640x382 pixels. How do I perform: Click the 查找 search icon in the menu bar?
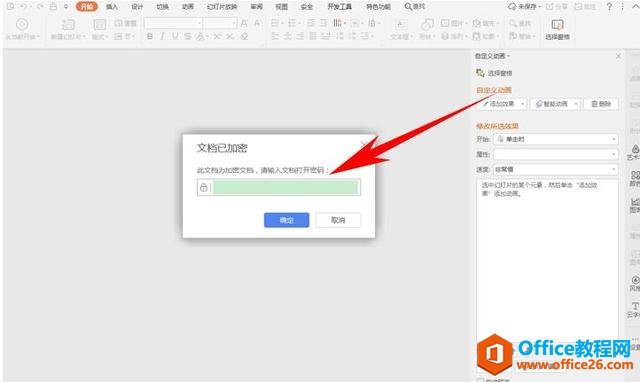click(408, 7)
